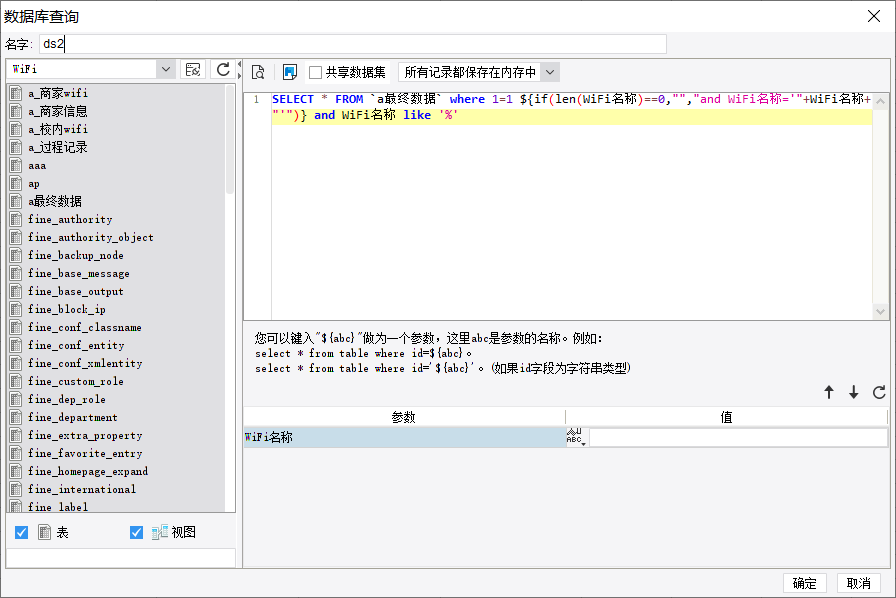Image resolution: width=896 pixels, height=598 pixels.
Task: Confirm with the 确定 button
Action: 804,583
